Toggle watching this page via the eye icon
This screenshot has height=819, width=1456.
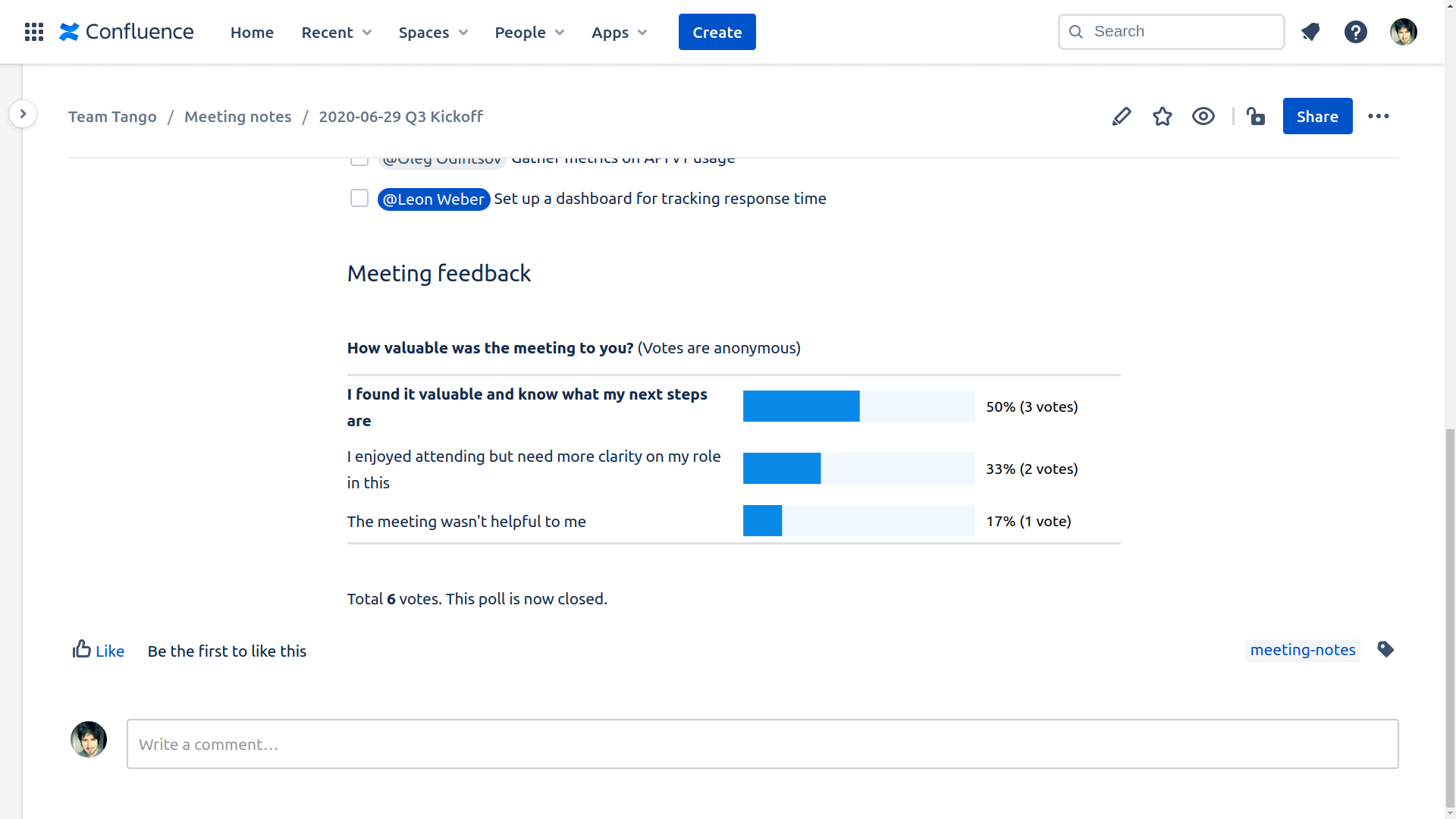coord(1203,116)
